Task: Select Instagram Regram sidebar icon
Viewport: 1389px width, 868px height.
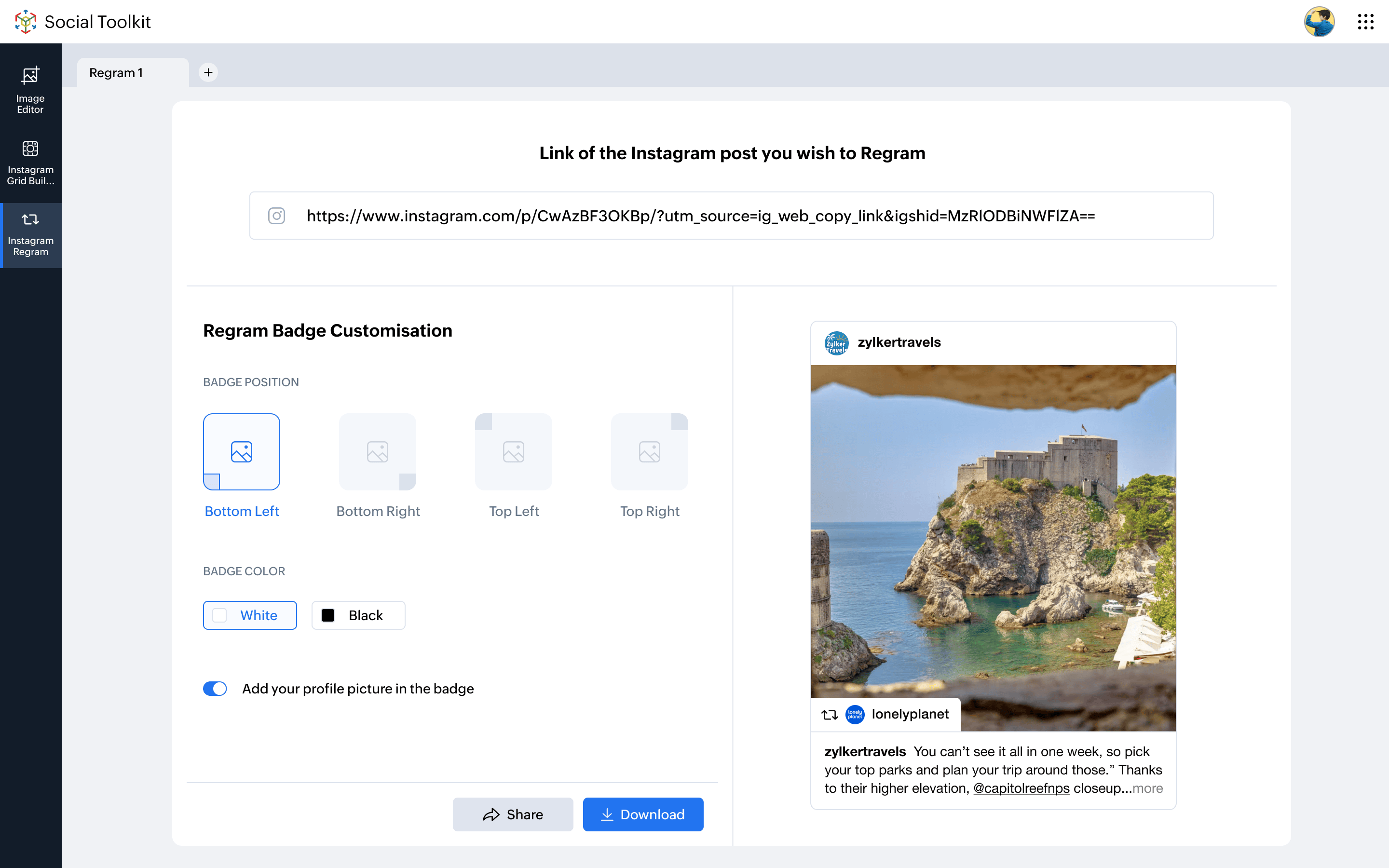Action: coord(30,235)
